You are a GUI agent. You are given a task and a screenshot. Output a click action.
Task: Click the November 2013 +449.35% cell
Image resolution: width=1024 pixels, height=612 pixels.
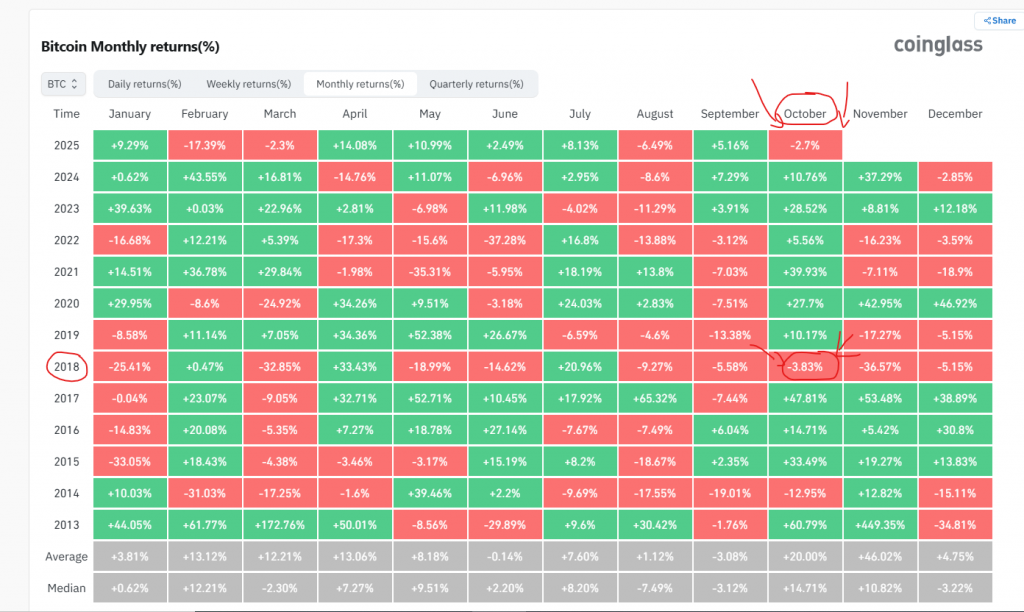tap(880, 525)
